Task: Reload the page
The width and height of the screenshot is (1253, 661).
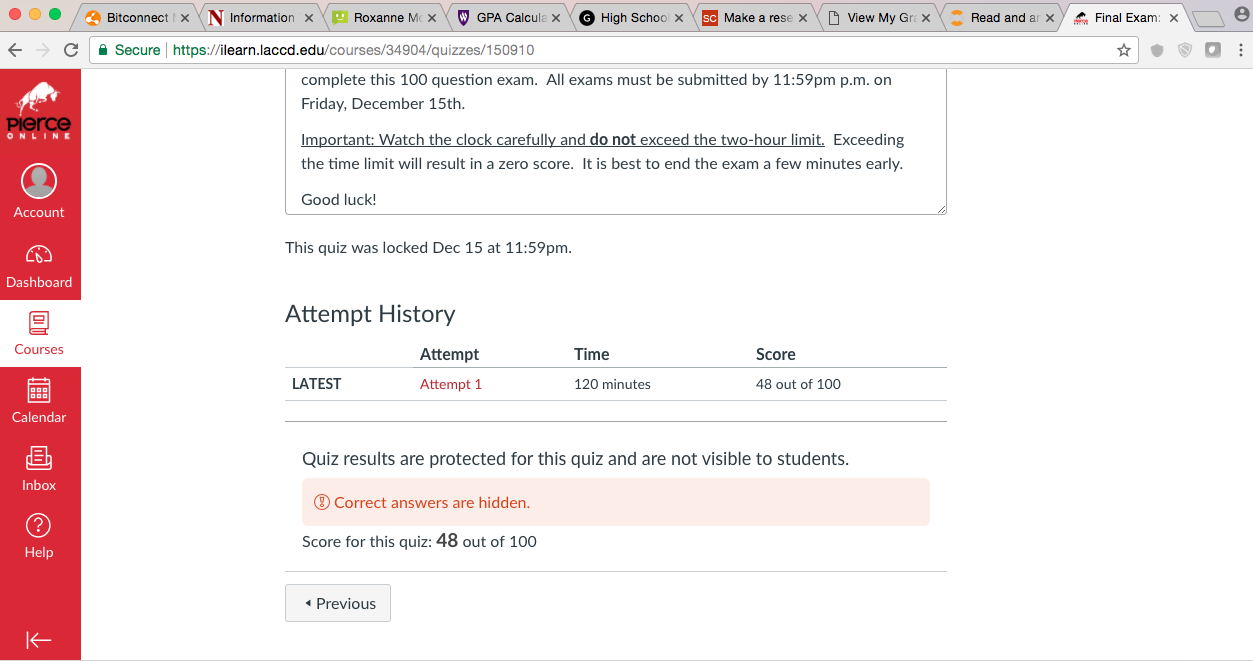Action: 71,50
